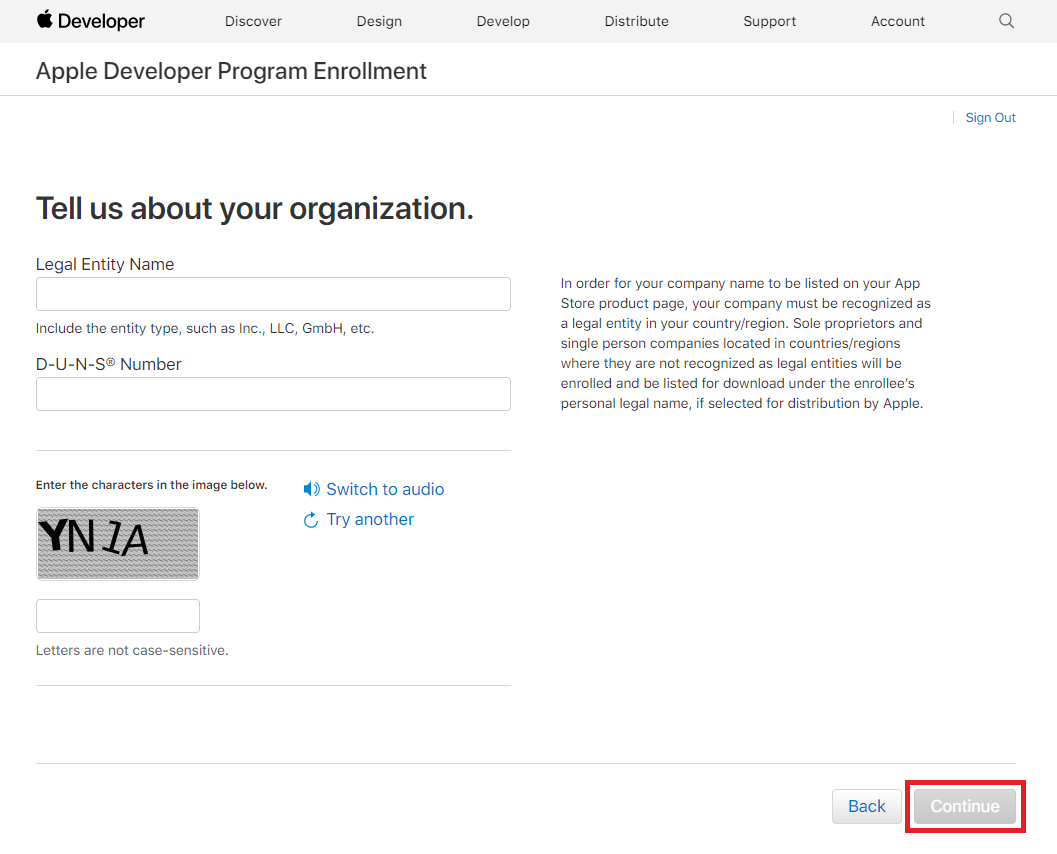Open the Support page
This screenshot has width=1057, height=854.
click(769, 22)
